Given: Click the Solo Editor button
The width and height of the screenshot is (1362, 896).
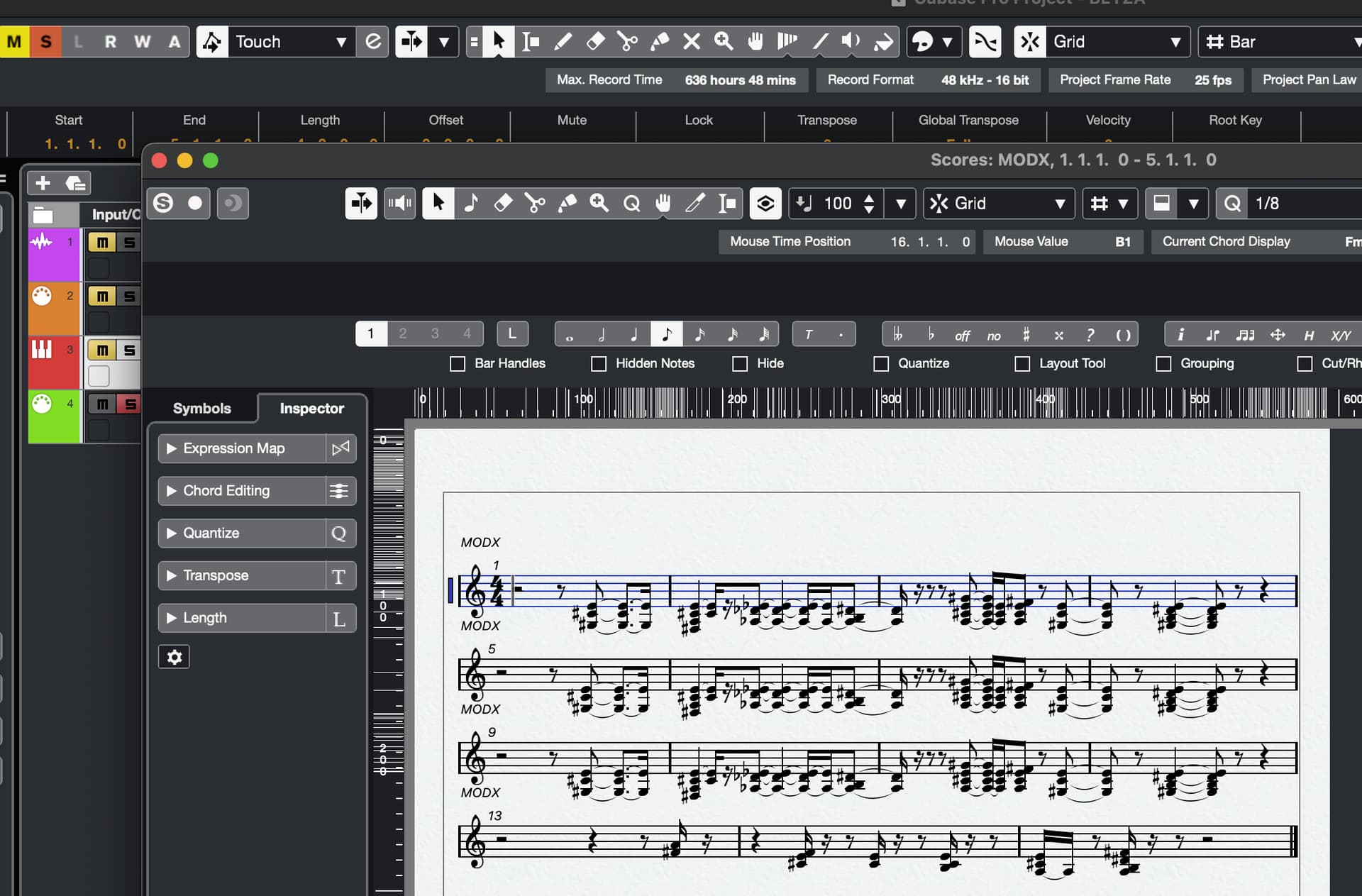Looking at the screenshot, I should click(x=163, y=204).
